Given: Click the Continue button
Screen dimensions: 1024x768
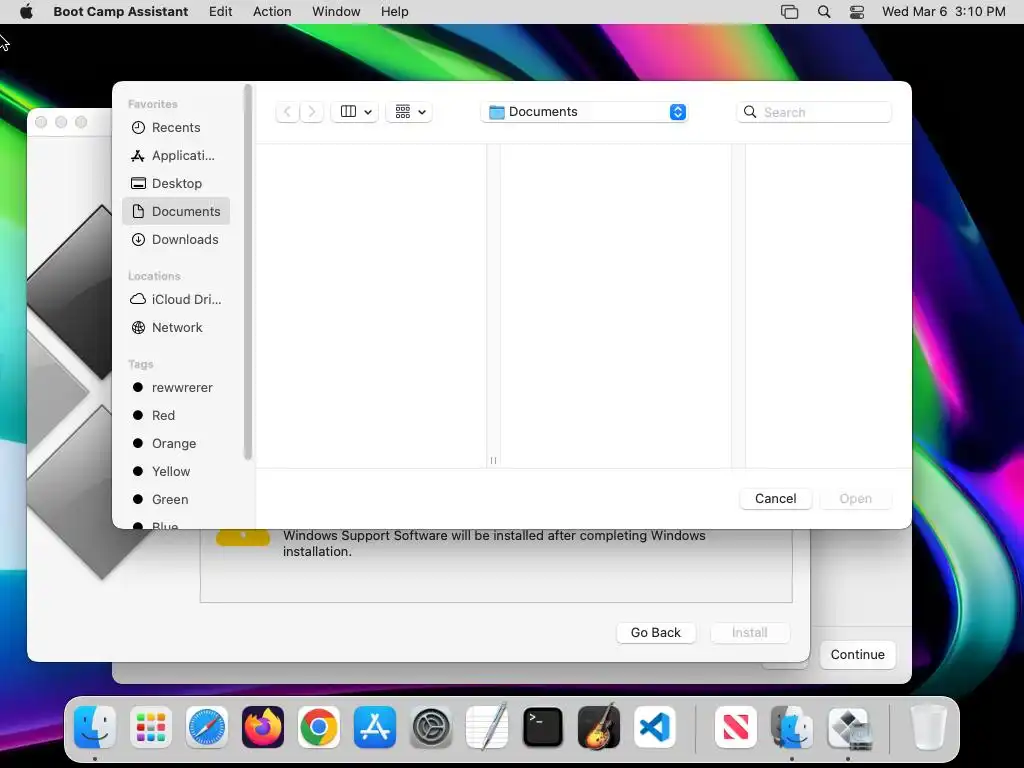Looking at the screenshot, I should tap(857, 654).
